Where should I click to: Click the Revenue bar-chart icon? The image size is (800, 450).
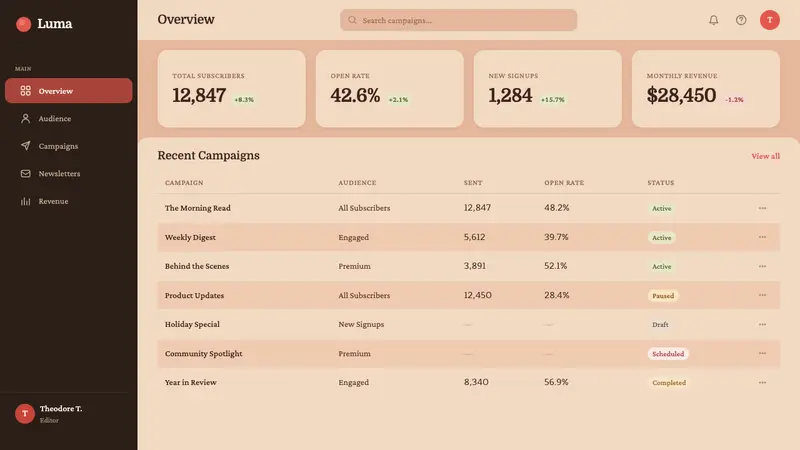26,201
